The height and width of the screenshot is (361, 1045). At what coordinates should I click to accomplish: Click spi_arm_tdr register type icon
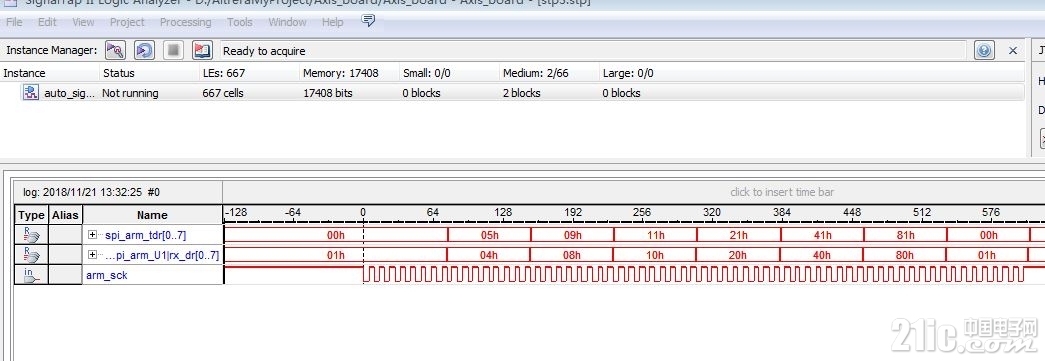[31, 235]
